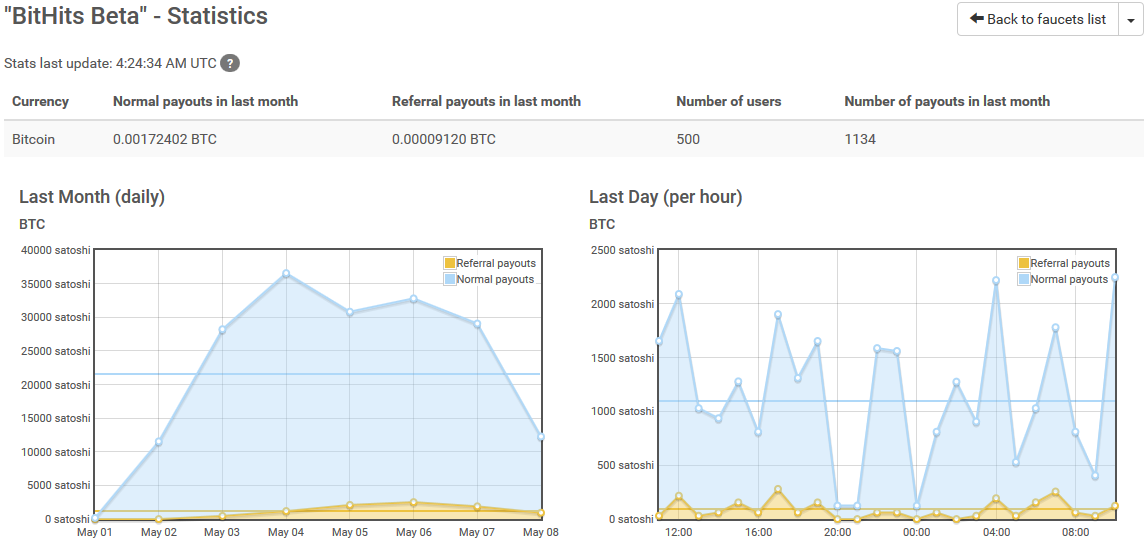
Task: Click the May 04 normal payouts peak data point
Action: [286, 273]
